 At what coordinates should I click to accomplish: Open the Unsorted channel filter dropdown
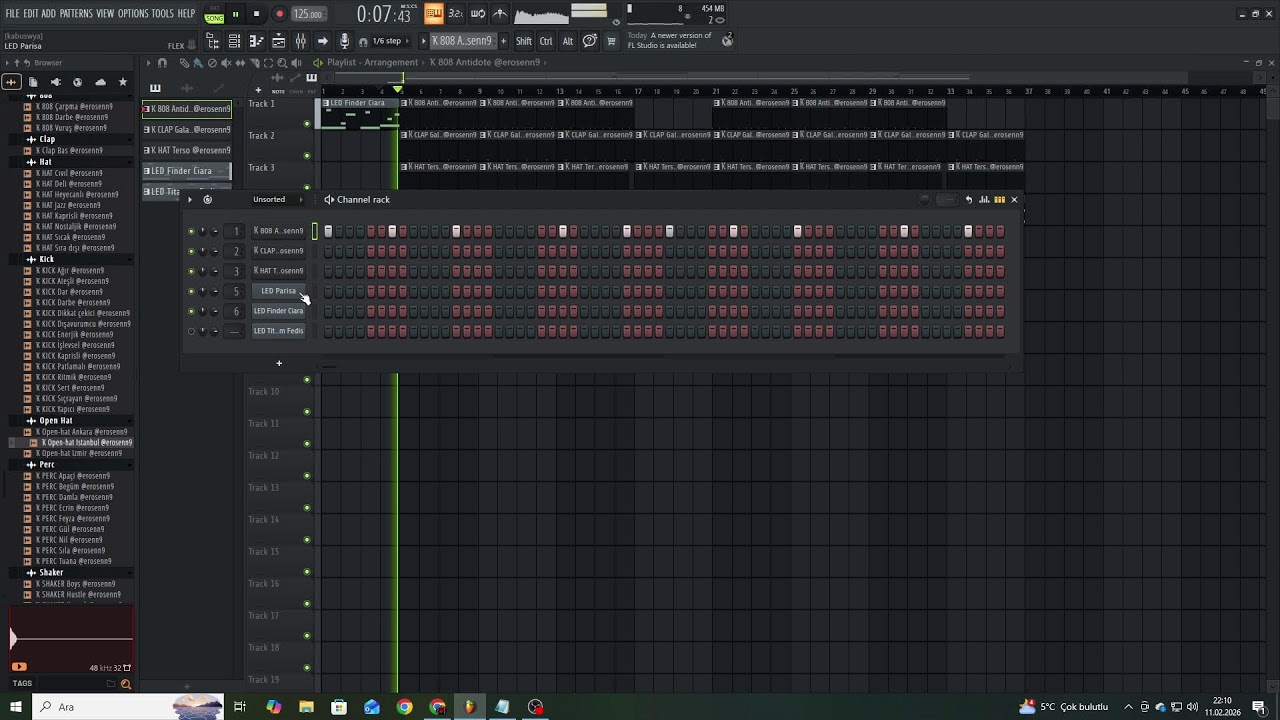tap(275, 200)
